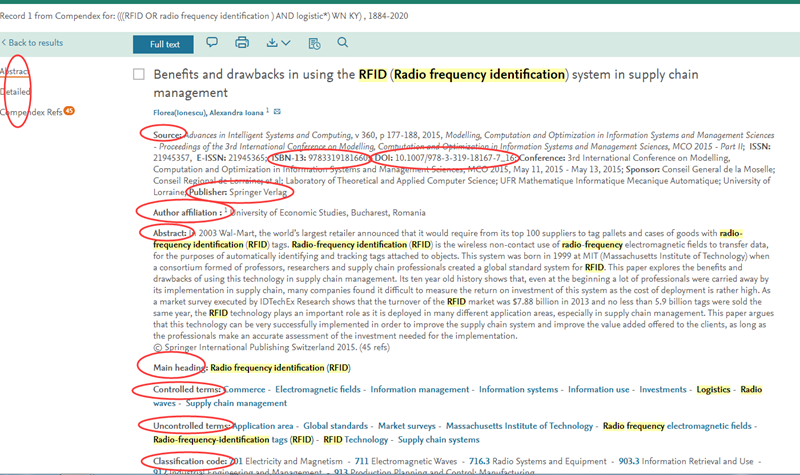
Task: Open controlled term Information use
Action: [x=598, y=390]
